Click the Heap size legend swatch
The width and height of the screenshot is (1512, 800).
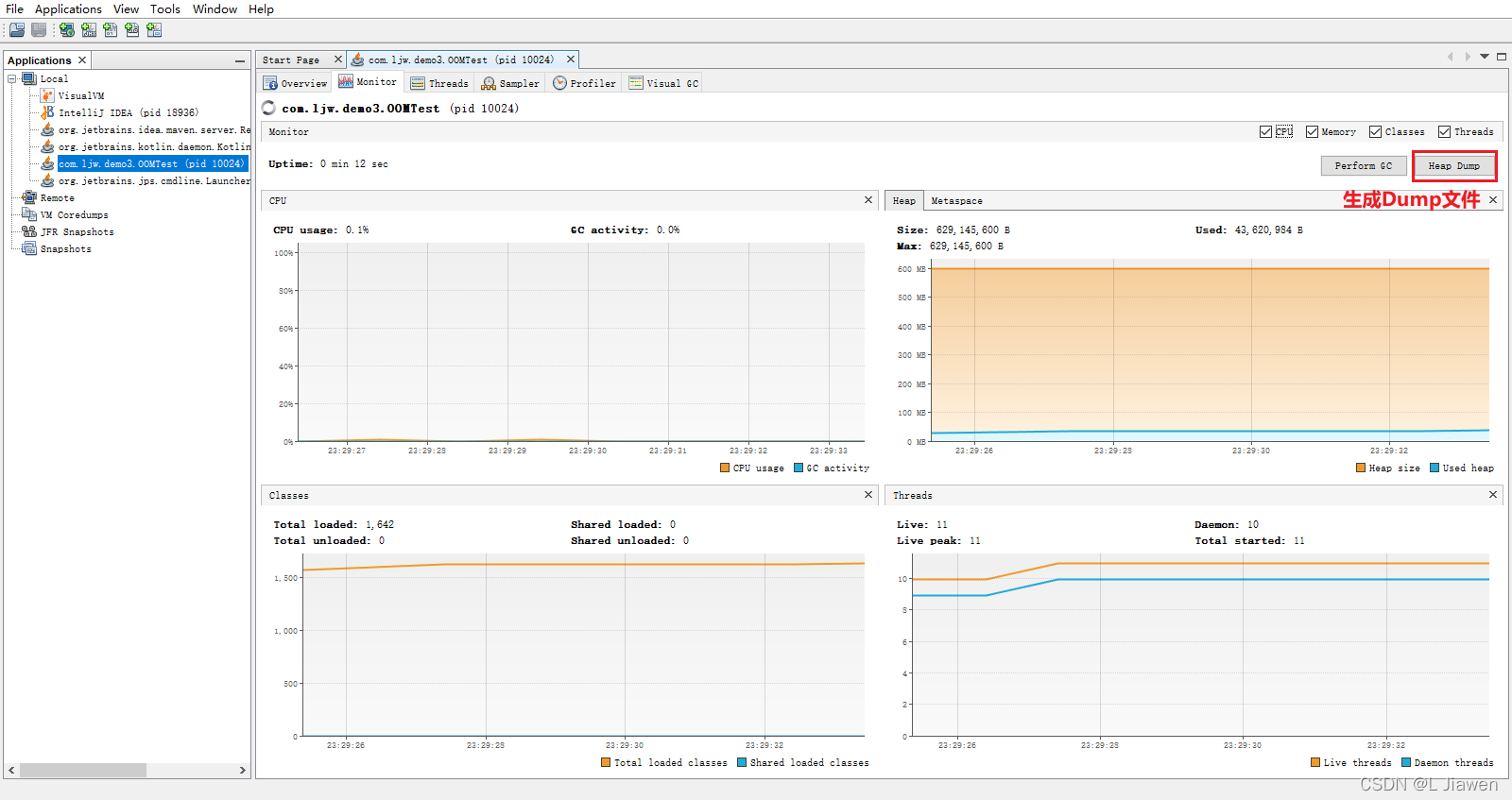click(x=1361, y=468)
